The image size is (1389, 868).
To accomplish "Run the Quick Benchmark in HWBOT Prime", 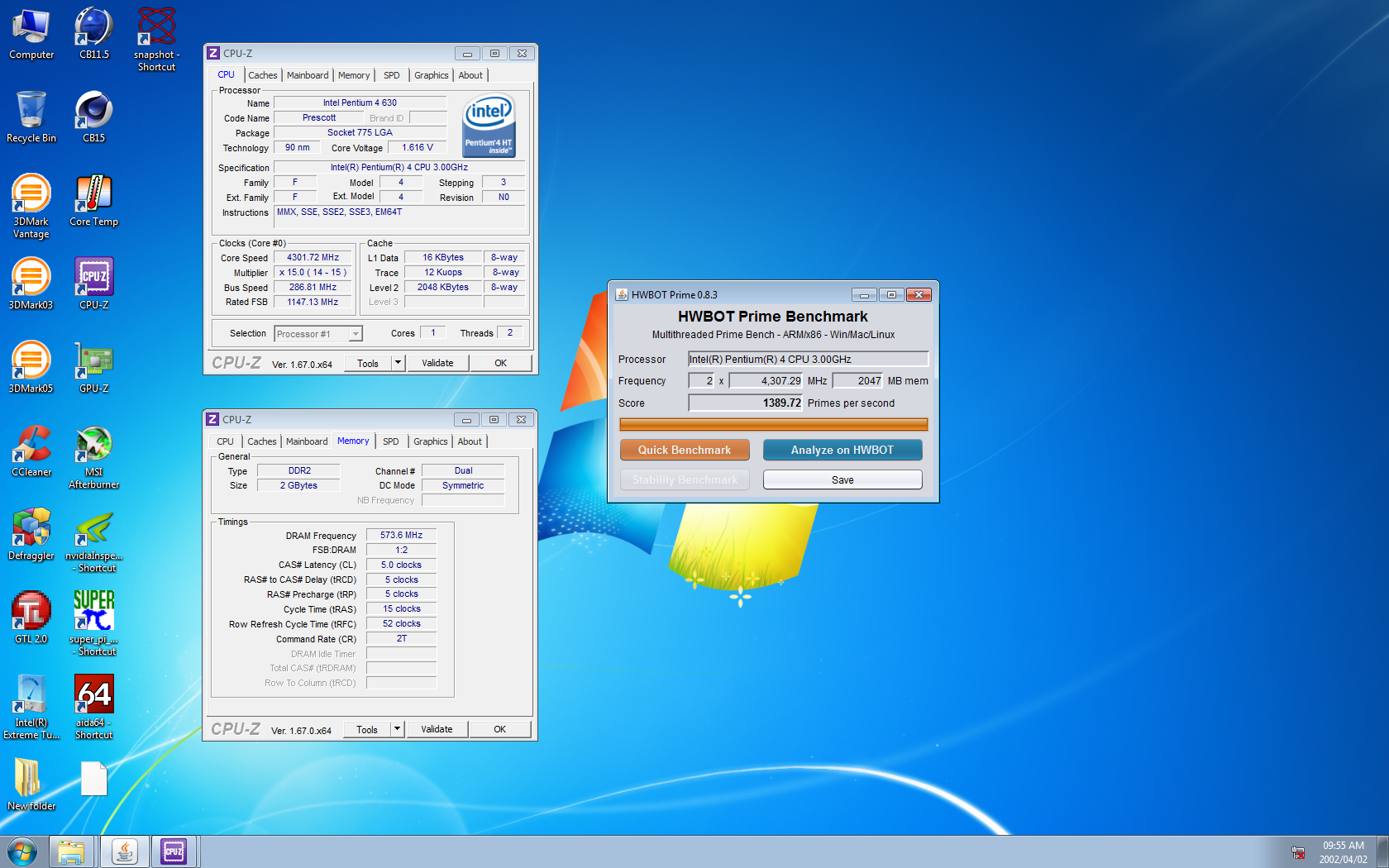I will pyautogui.click(x=685, y=450).
